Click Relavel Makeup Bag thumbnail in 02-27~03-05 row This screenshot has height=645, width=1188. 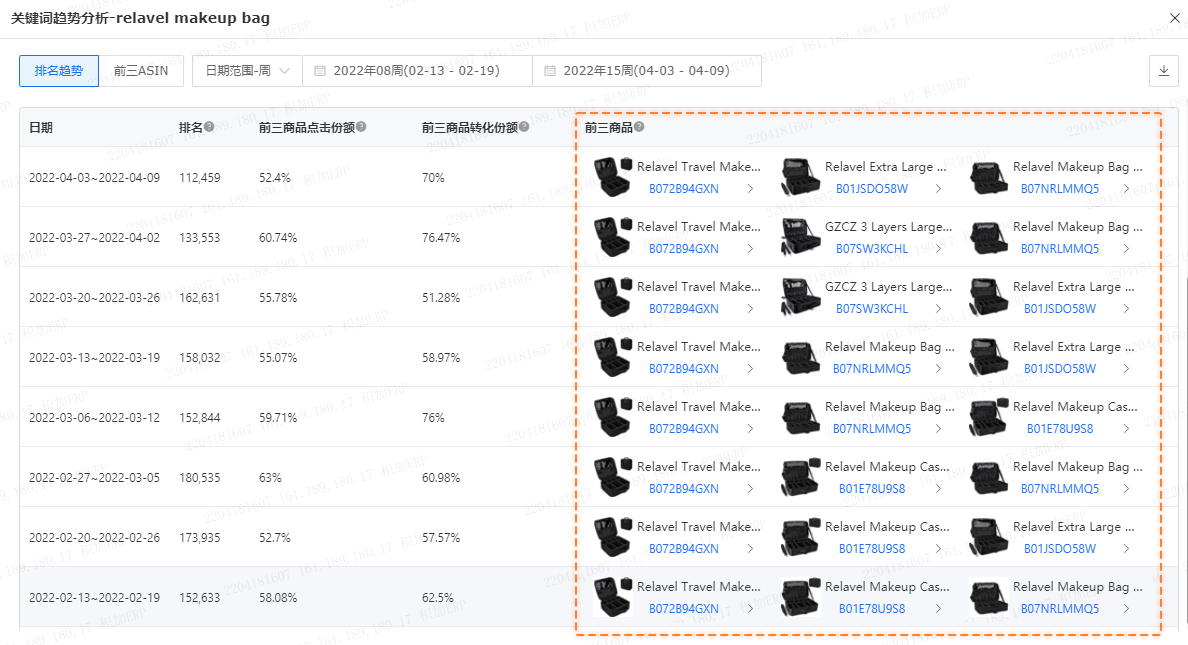988,477
